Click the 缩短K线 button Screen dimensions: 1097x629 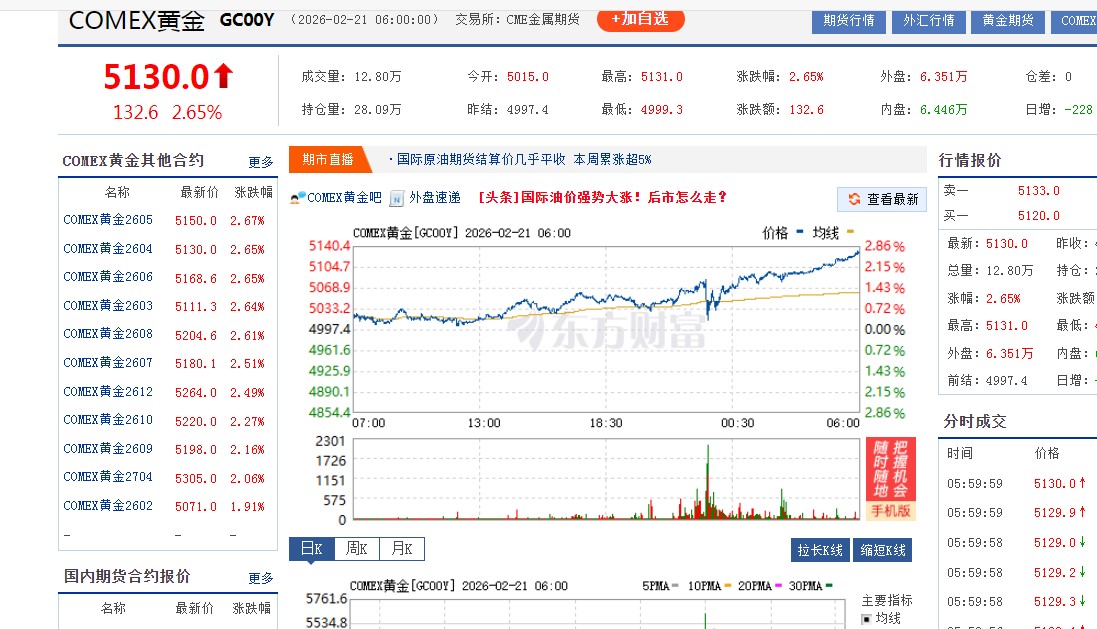coord(884,550)
